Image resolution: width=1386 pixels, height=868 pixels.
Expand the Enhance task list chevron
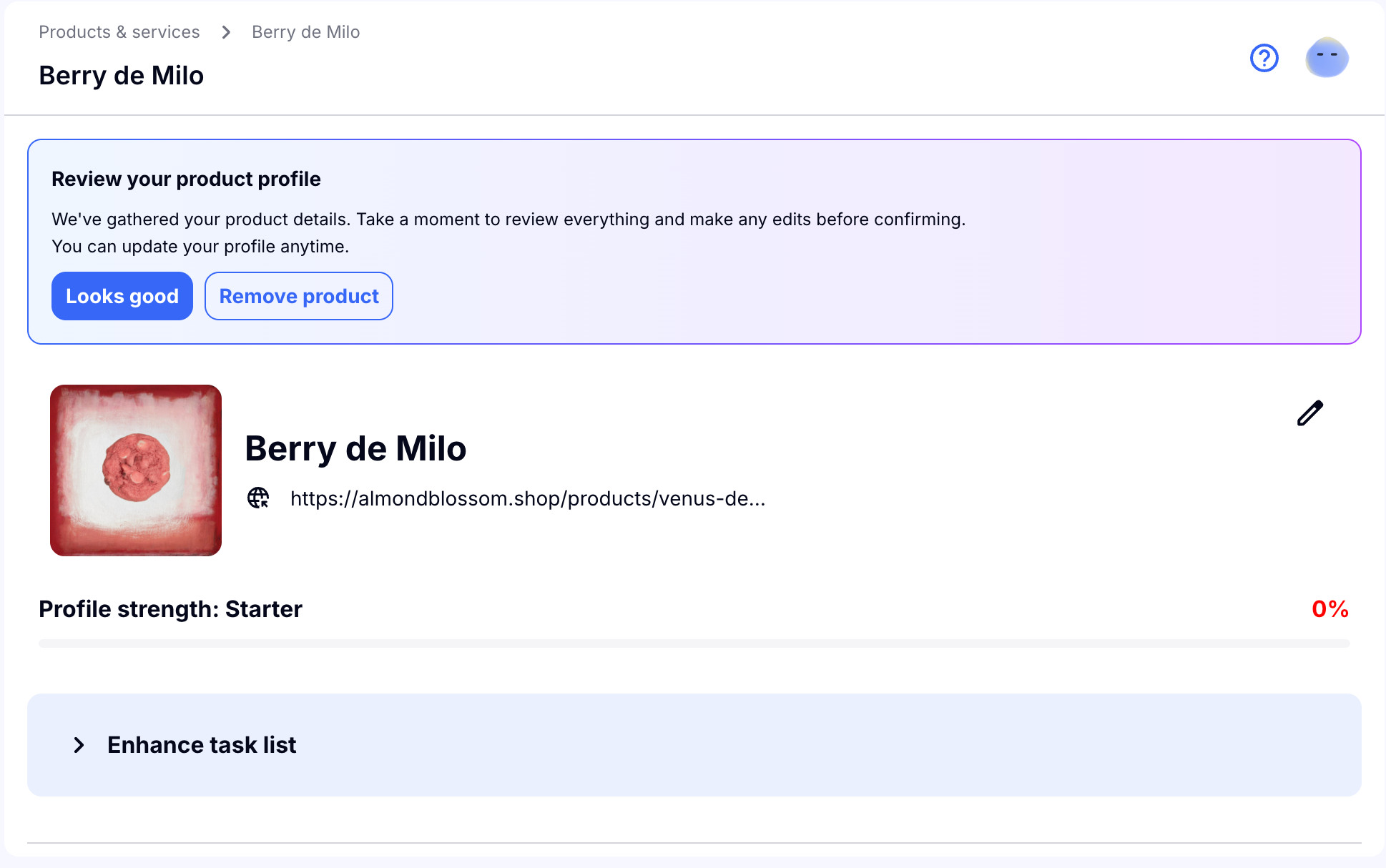point(79,745)
